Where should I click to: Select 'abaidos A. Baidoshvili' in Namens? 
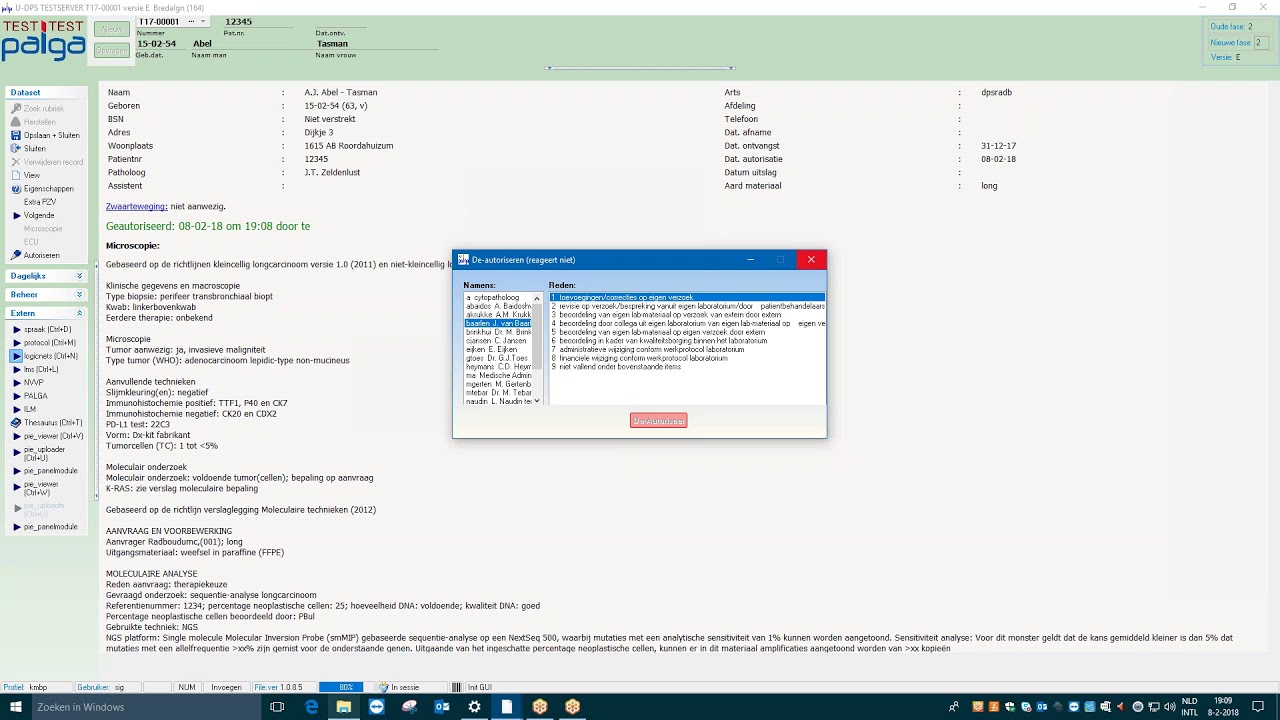[498, 306]
